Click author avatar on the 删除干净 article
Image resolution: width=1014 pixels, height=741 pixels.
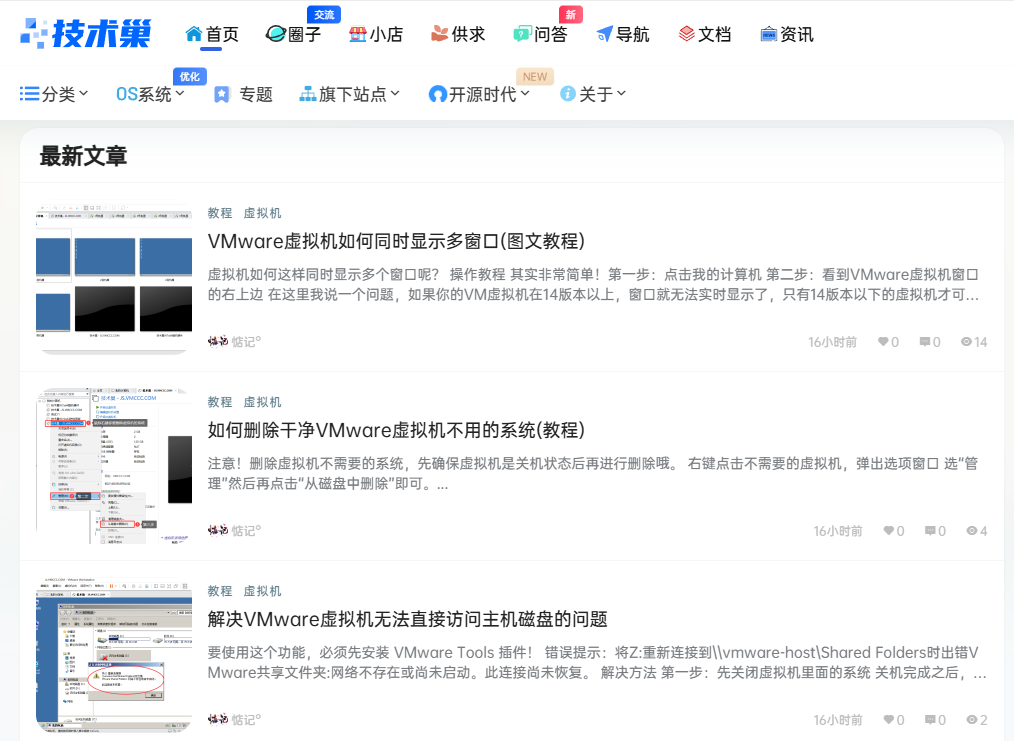(218, 530)
